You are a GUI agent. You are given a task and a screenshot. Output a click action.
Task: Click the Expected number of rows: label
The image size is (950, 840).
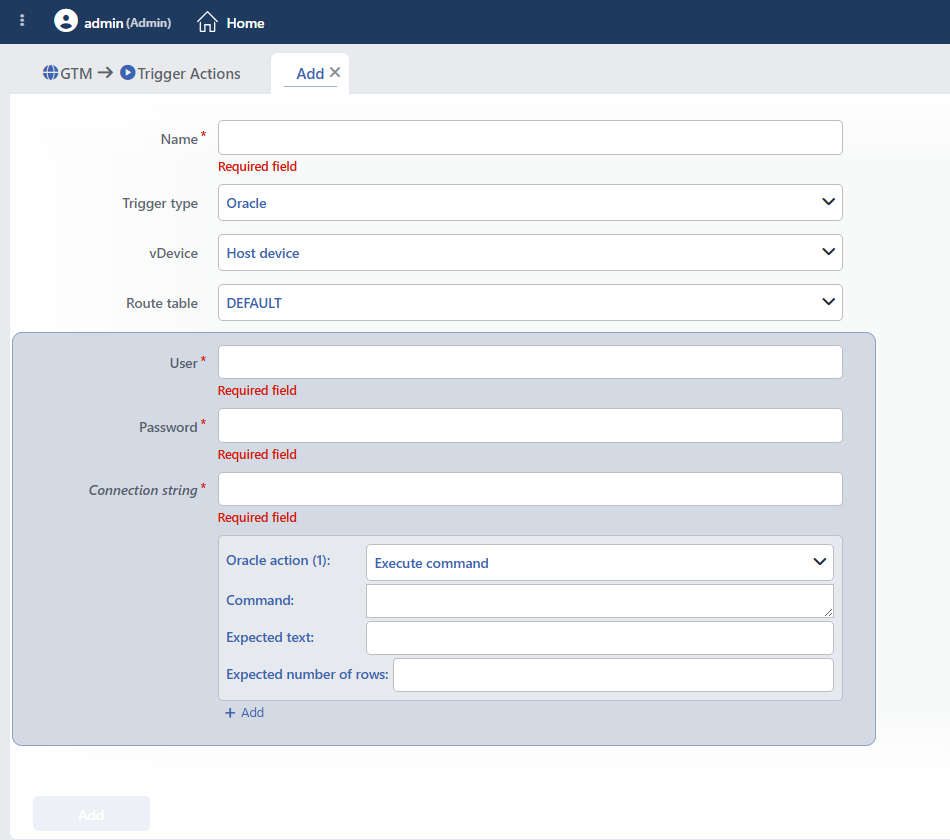click(x=307, y=675)
